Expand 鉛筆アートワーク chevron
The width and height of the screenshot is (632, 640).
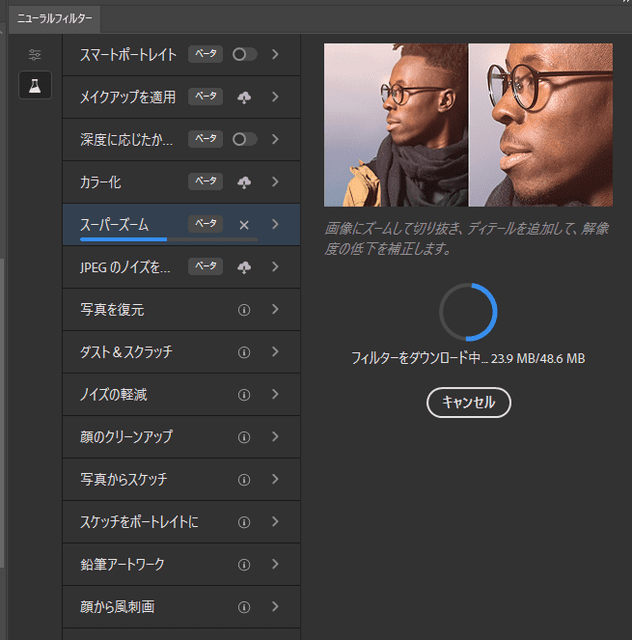[275, 564]
